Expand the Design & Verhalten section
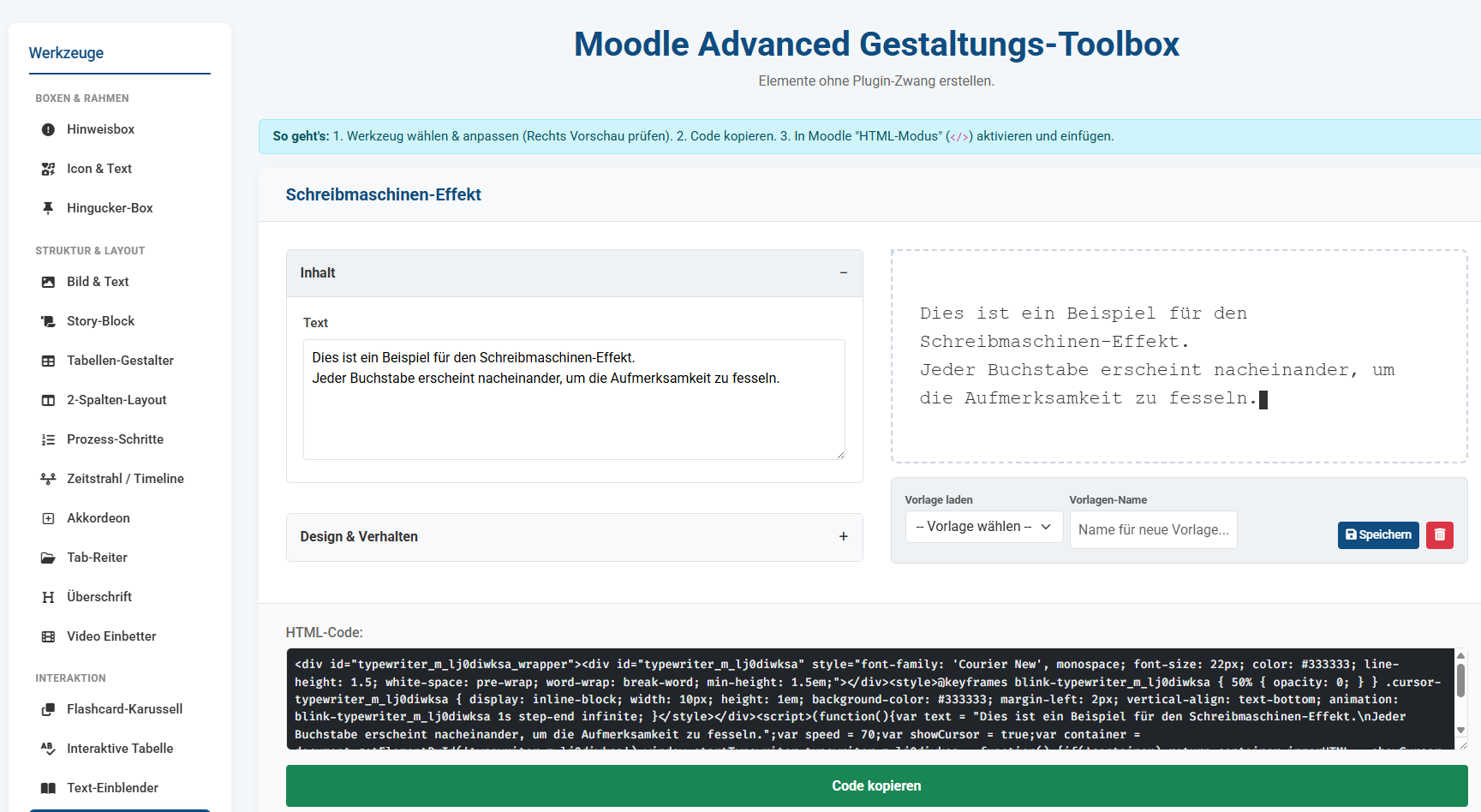The width and height of the screenshot is (1481, 812). click(843, 537)
